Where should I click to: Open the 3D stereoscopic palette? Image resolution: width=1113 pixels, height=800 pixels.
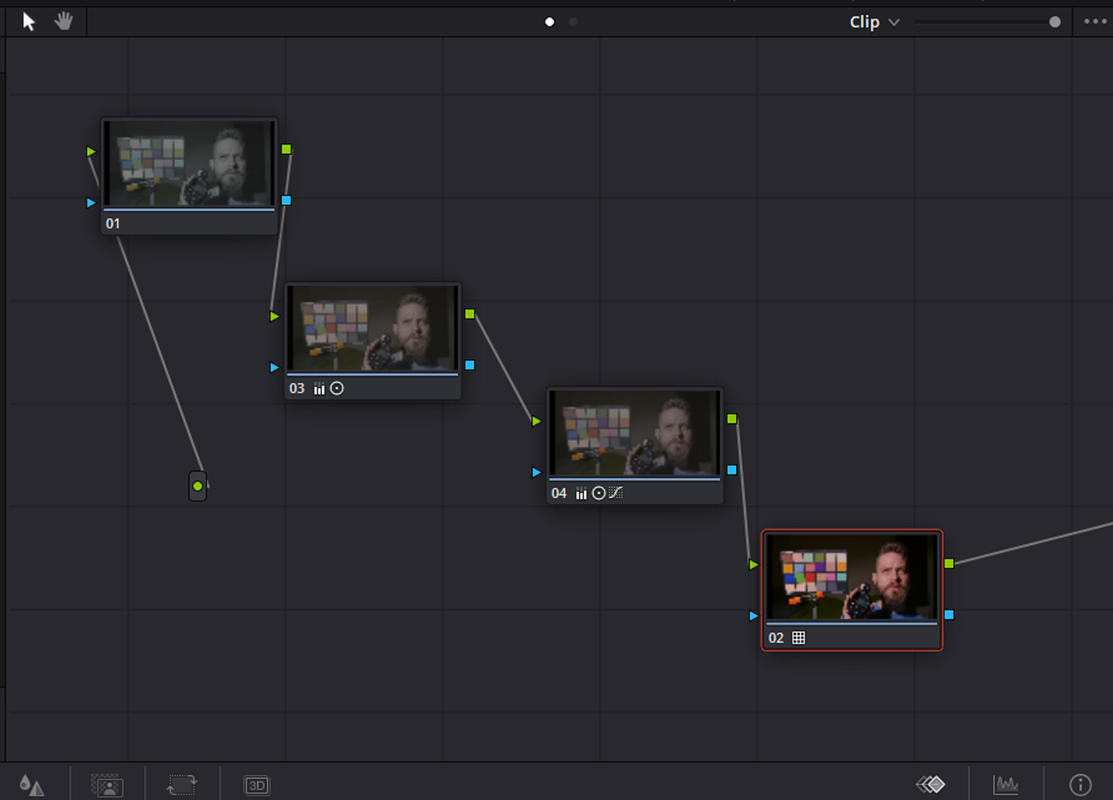coord(257,786)
